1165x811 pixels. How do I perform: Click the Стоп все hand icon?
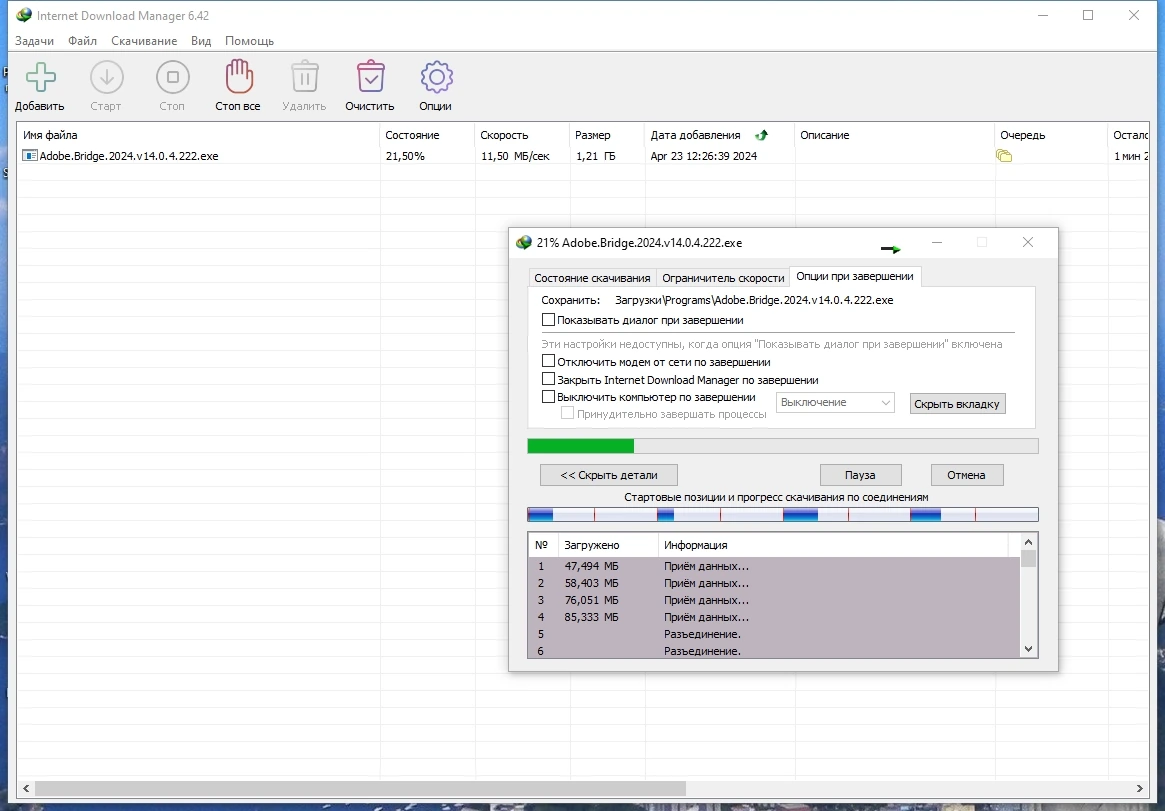238,76
